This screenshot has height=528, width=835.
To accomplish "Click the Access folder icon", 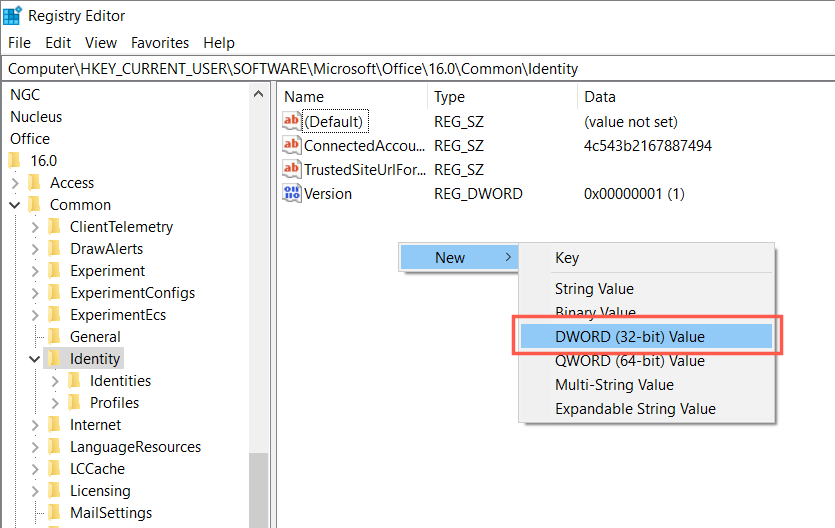I will point(35,183).
